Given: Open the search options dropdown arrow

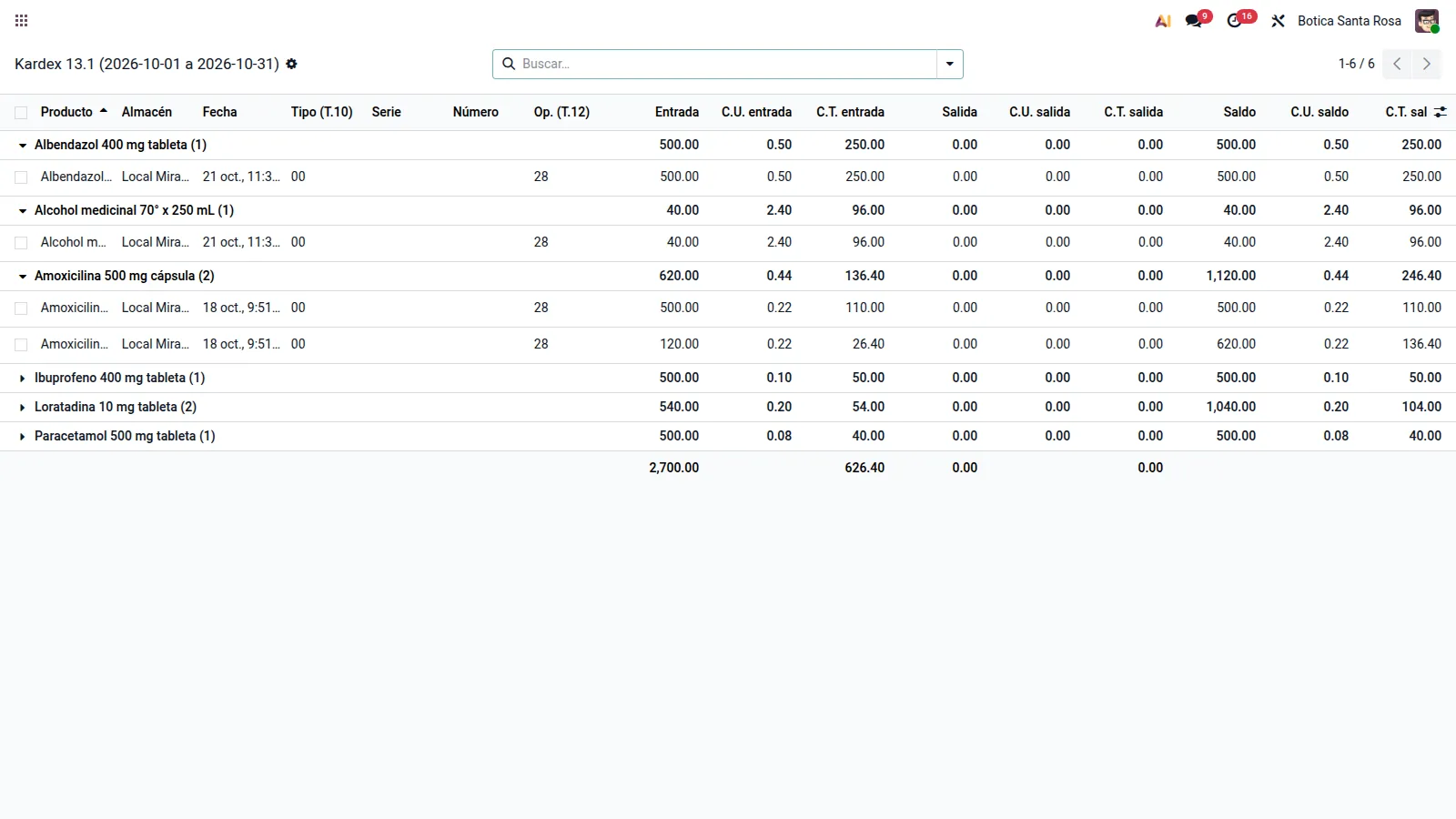Looking at the screenshot, I should (950, 64).
